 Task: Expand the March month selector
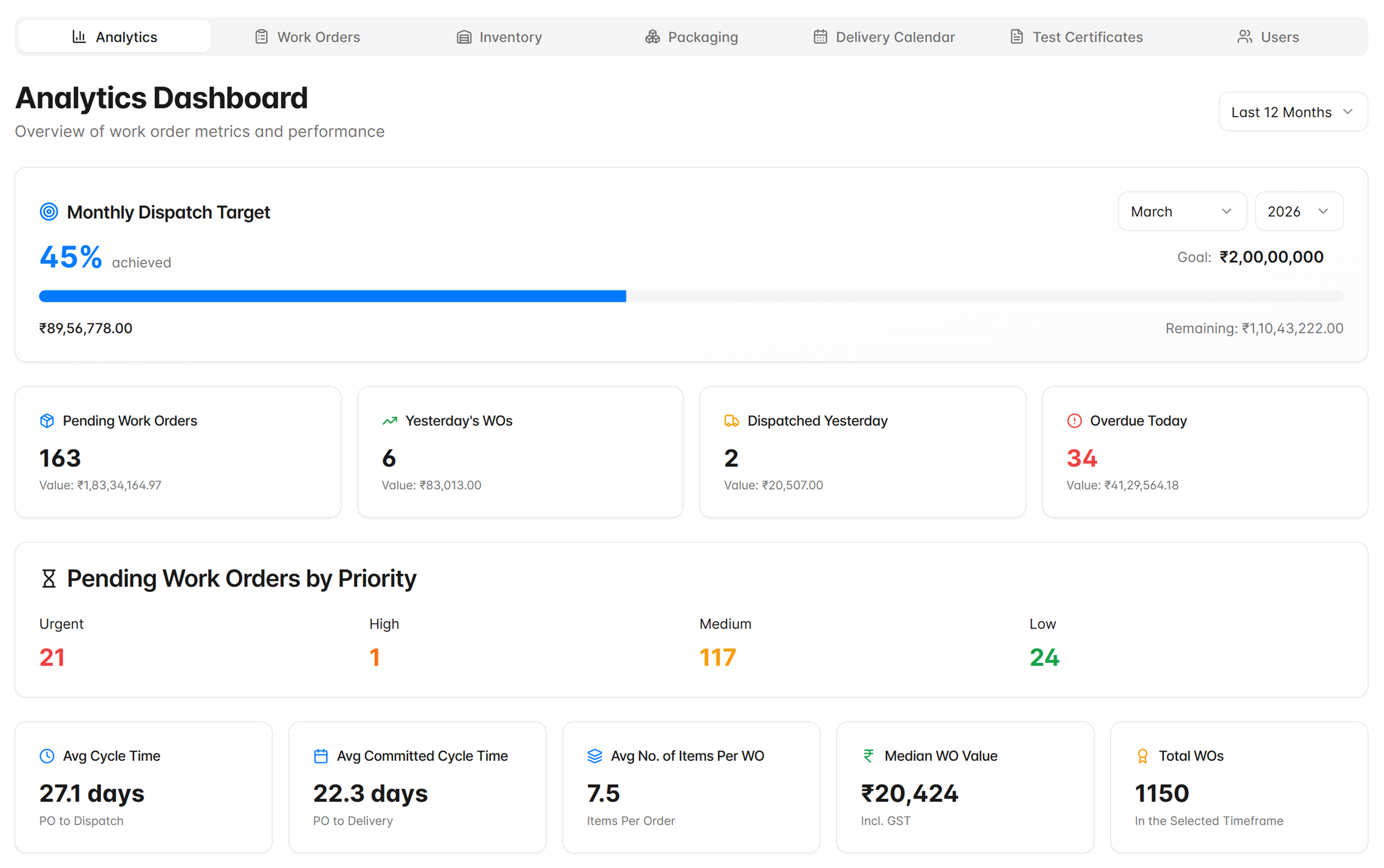point(1181,211)
